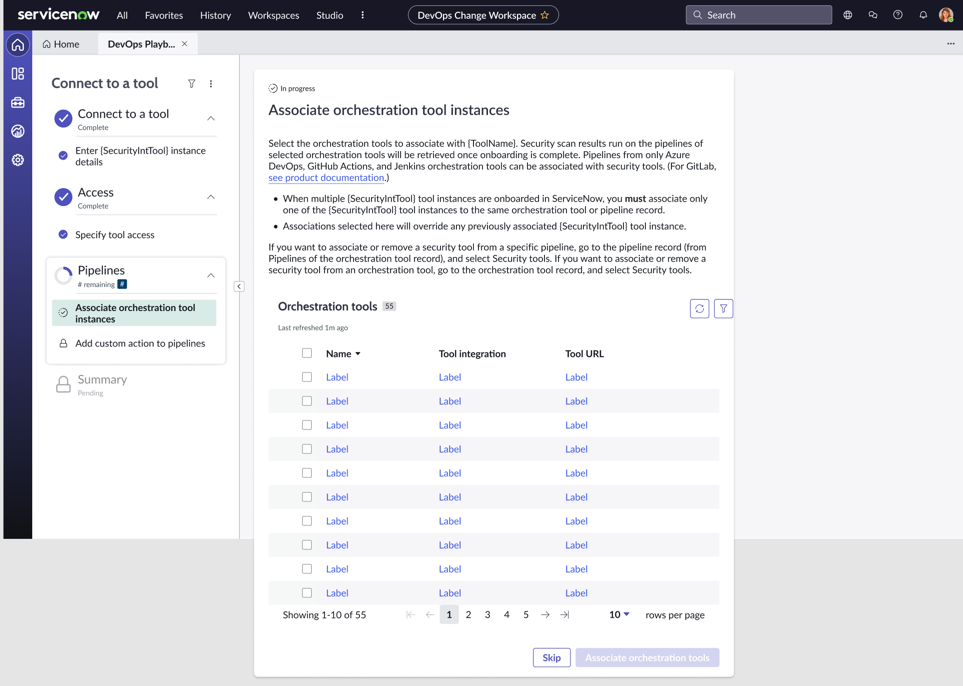Open Connect to a tool more options menu
The width and height of the screenshot is (963, 686).
click(x=211, y=84)
